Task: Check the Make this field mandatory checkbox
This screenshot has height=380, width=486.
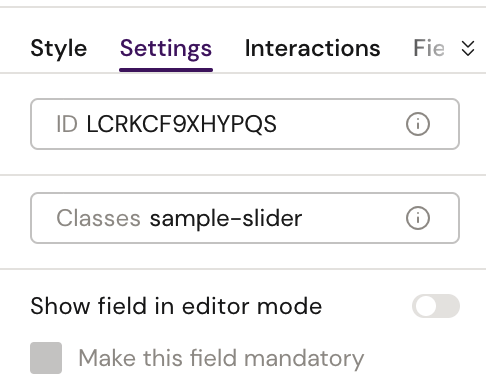Action: coord(46,358)
